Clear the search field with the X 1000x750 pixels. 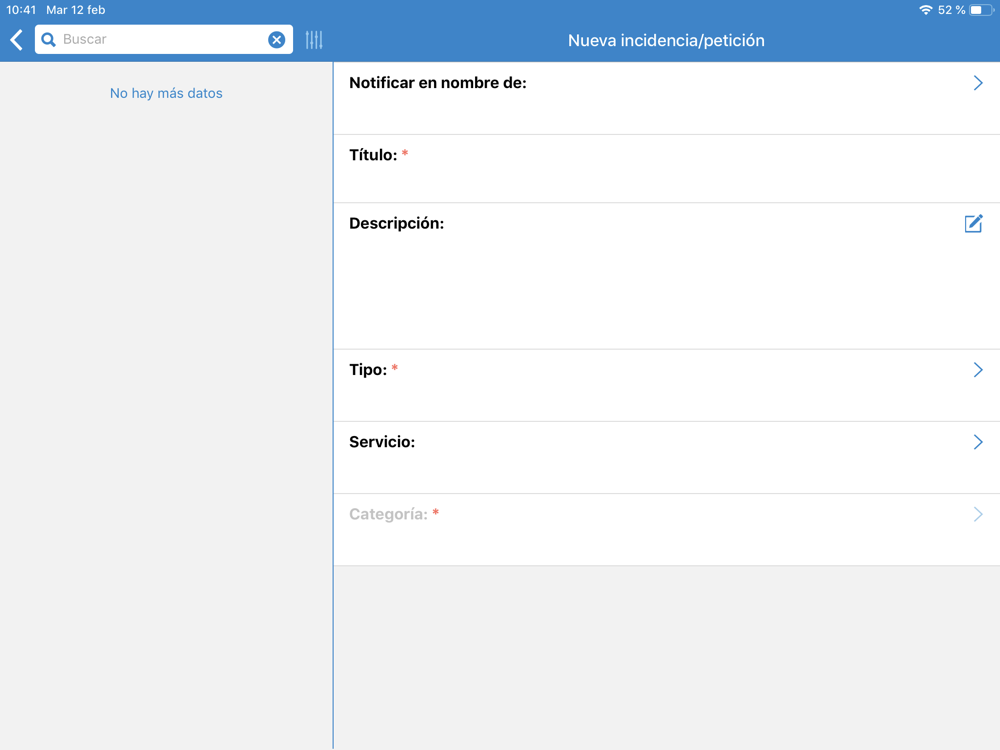point(276,40)
